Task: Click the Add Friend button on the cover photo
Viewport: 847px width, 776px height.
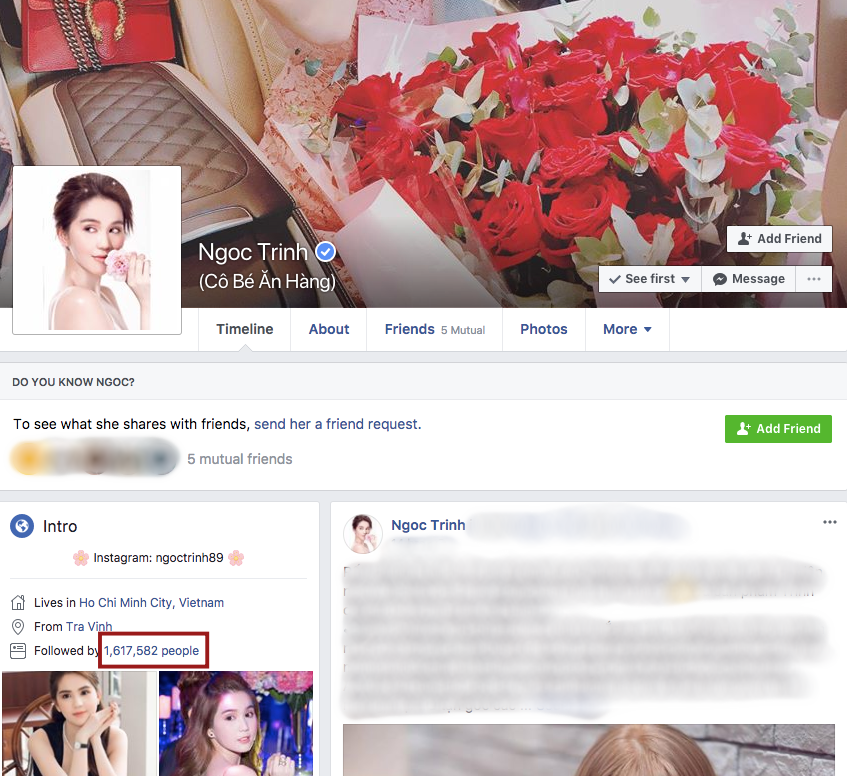Action: point(779,239)
